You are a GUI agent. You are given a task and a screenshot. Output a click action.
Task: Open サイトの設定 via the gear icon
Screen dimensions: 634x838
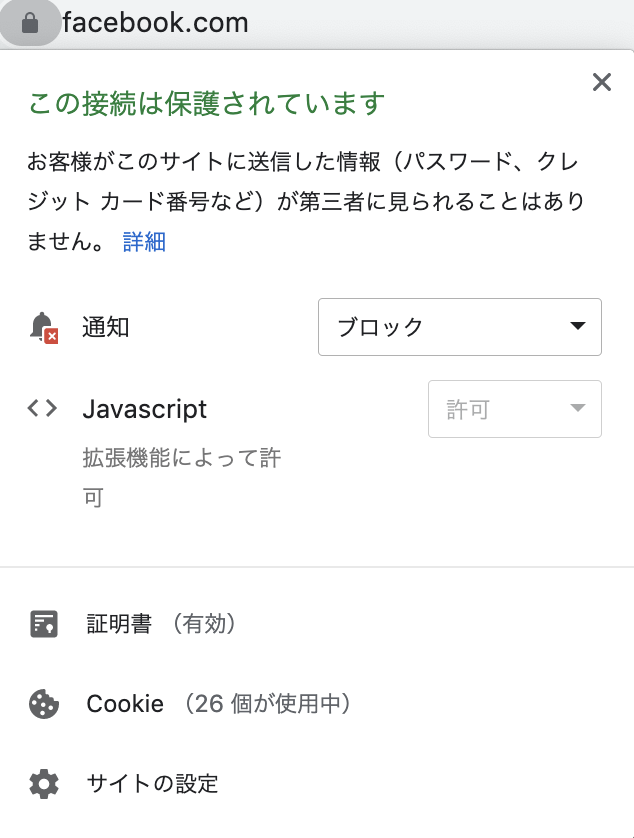(43, 784)
